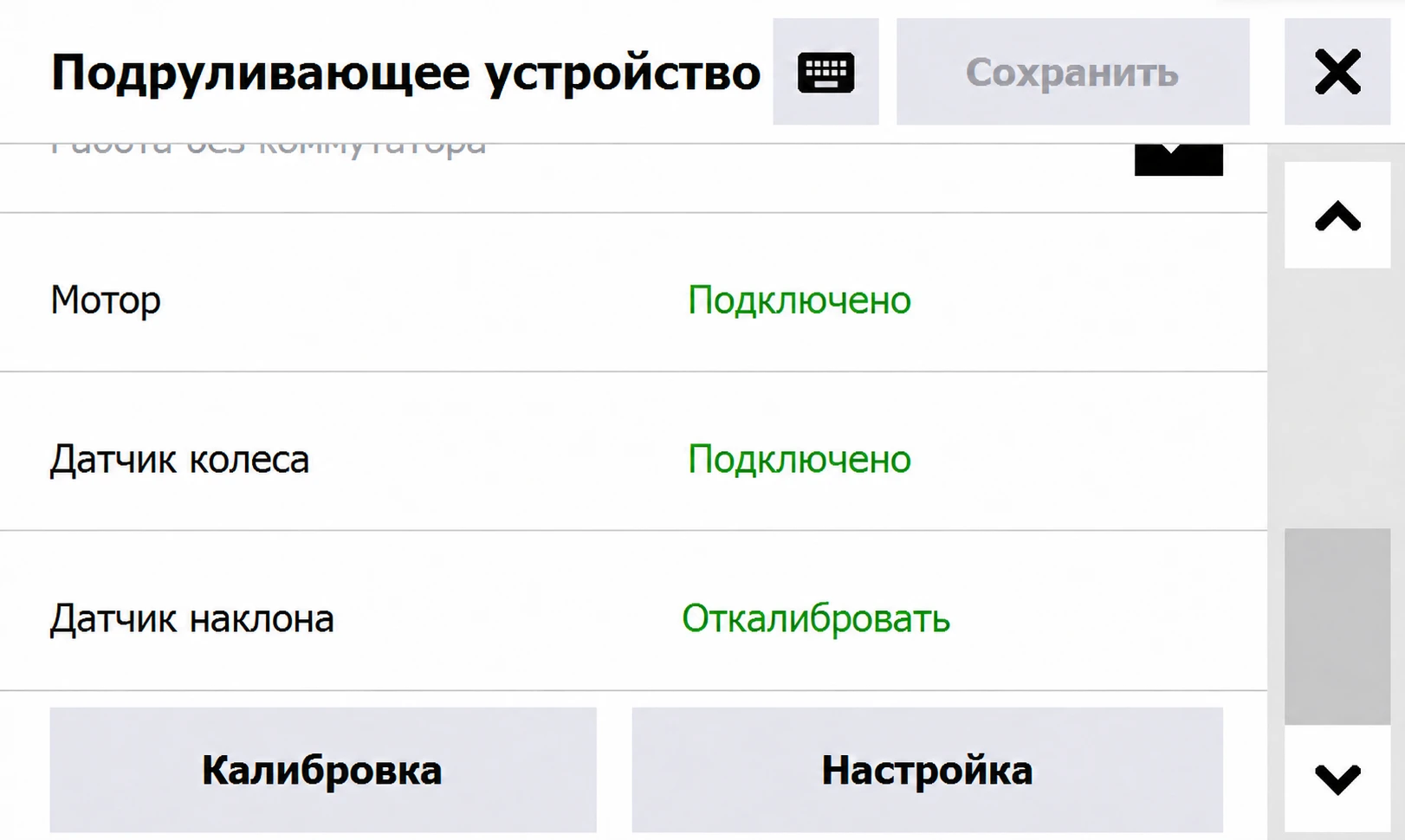Click blank space right of Откалибровать
Screen dimensions: 1405x840
(1100, 618)
